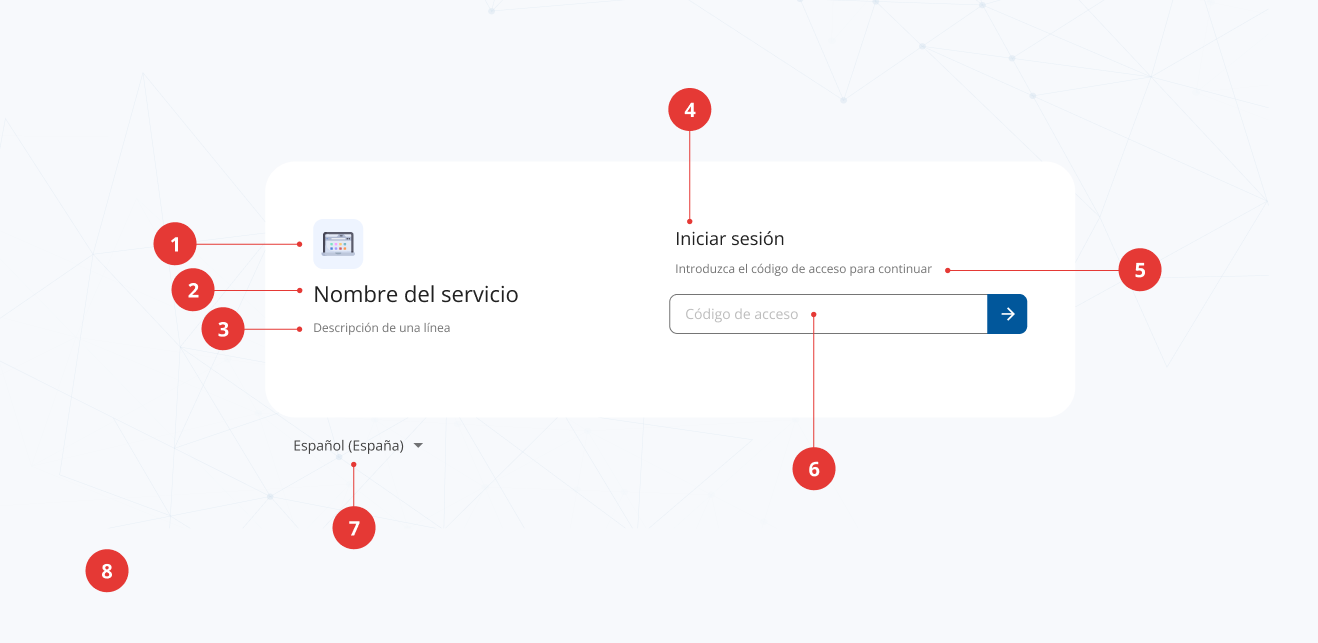Screen dimensions: 1318x643
Task: Click the red badge labeled 5
Action: pyautogui.click(x=1140, y=270)
